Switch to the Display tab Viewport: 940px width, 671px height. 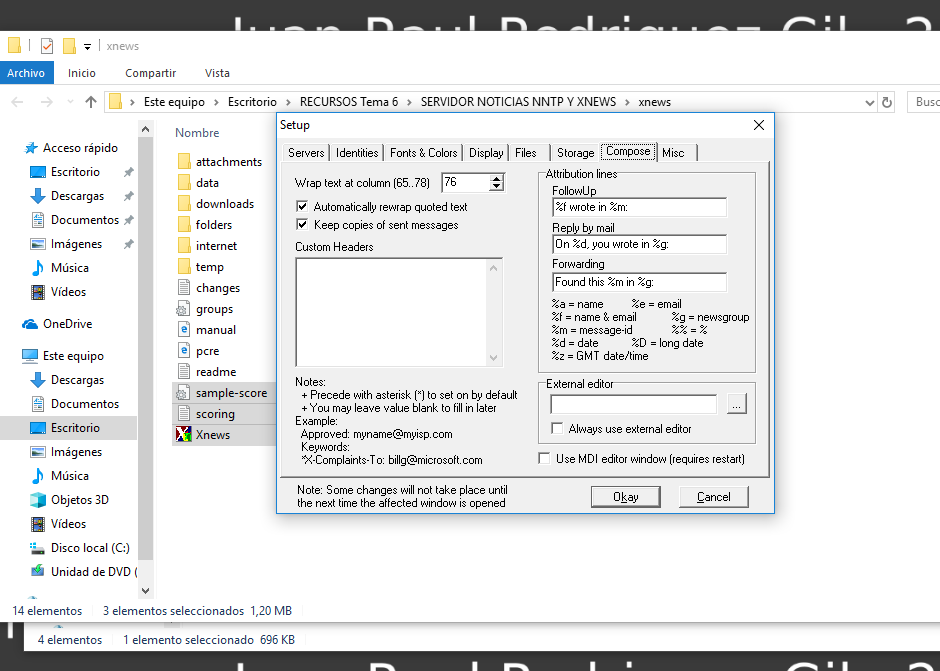click(x=486, y=153)
